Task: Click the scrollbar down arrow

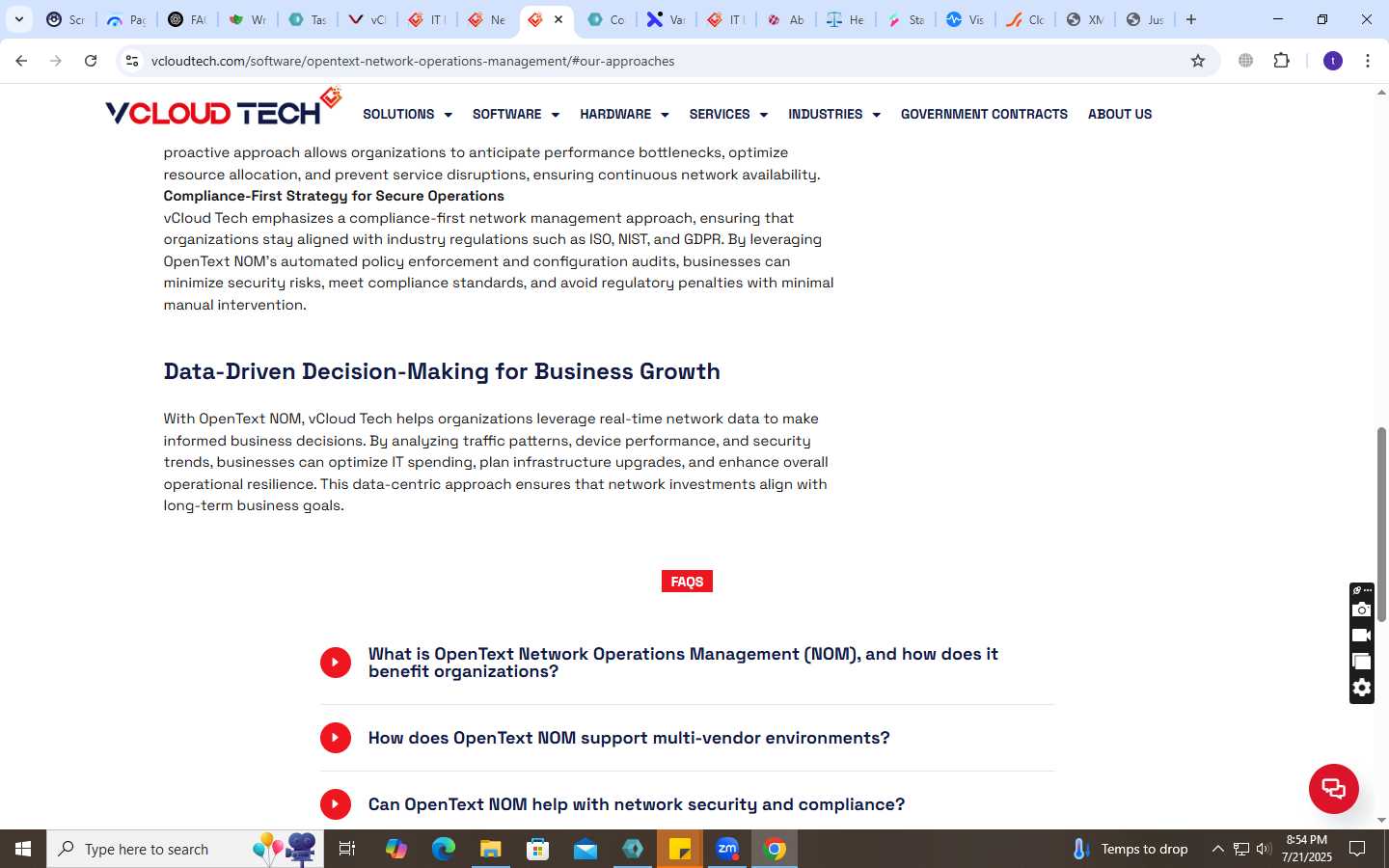Action: click(1381, 820)
